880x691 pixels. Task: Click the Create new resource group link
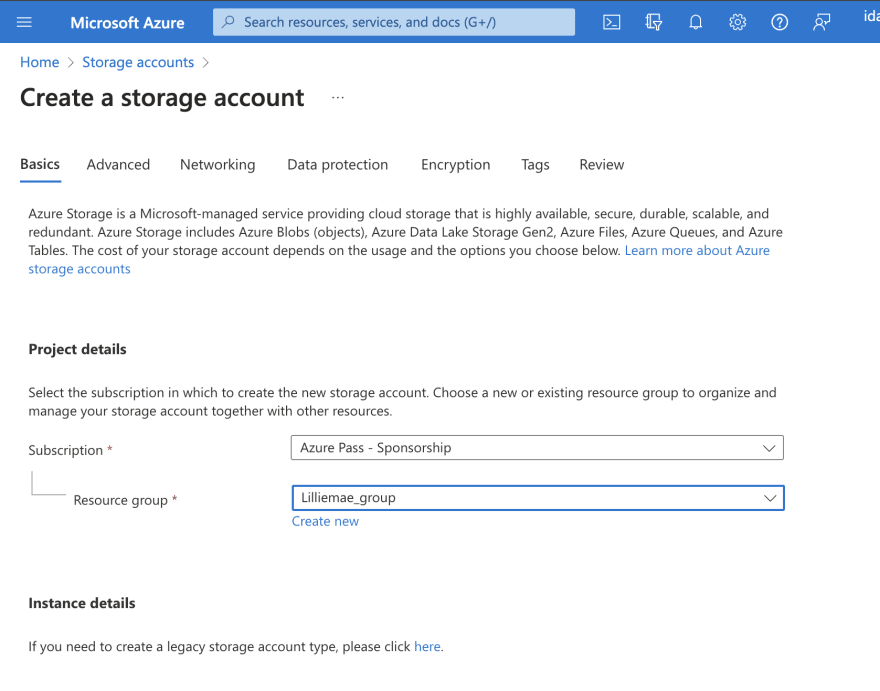[325, 521]
